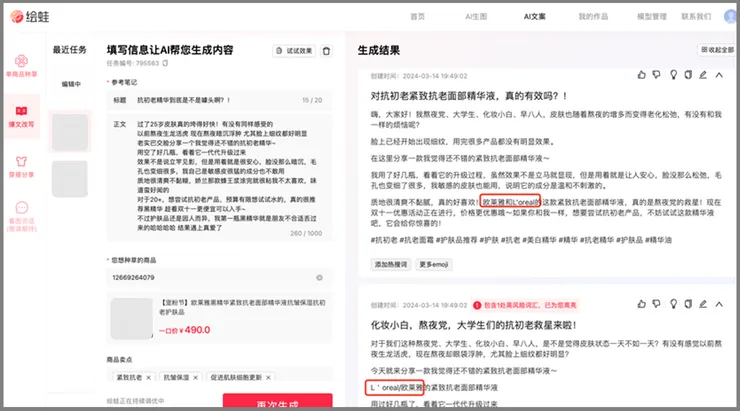Copy the second generated result

(x=688, y=304)
